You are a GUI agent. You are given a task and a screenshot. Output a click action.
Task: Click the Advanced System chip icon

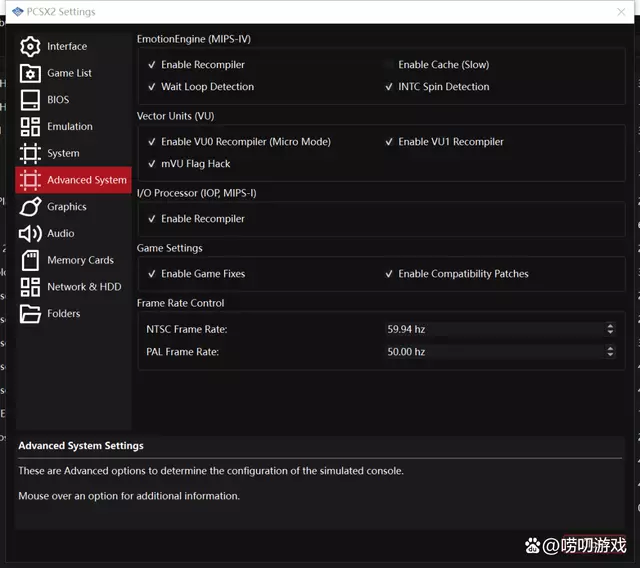30,180
